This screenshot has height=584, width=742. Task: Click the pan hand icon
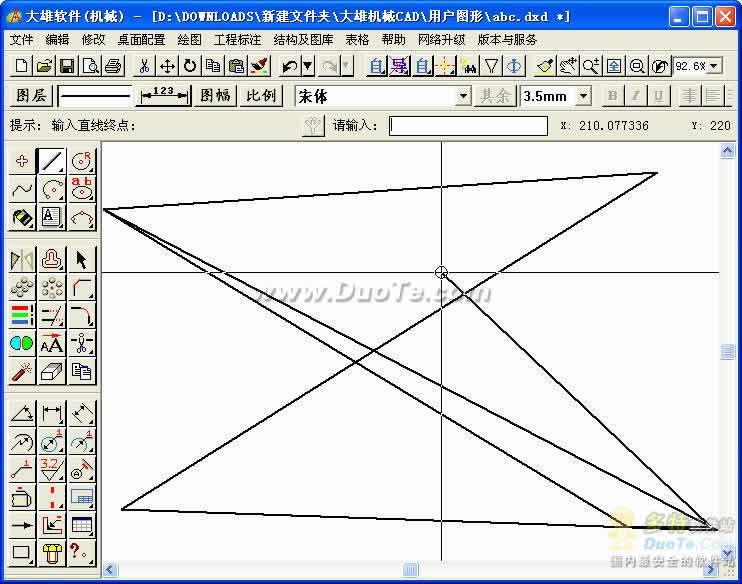[x=568, y=66]
